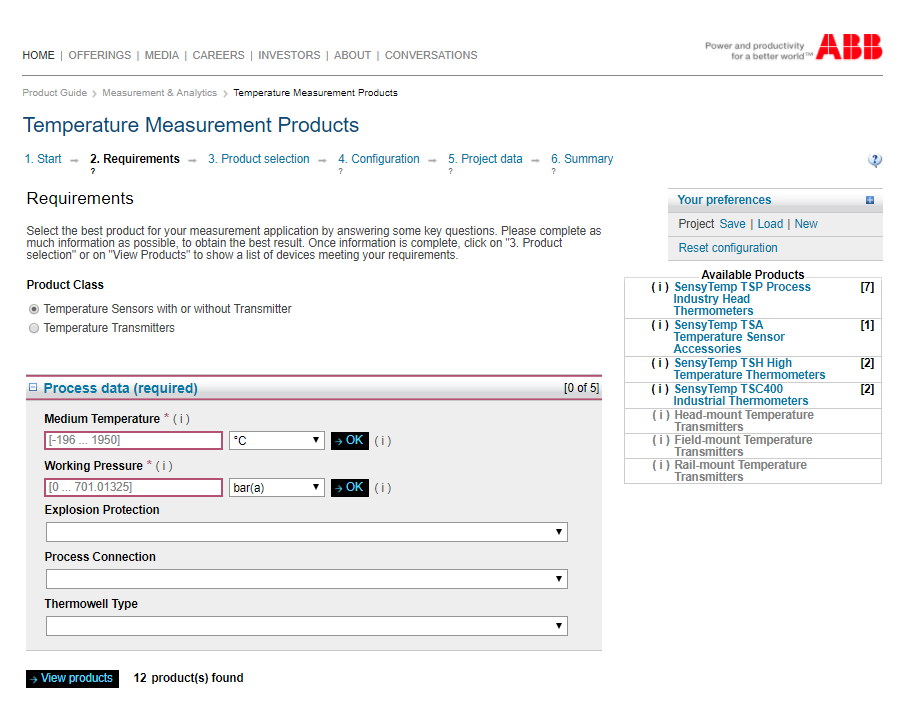
Task: Show info for SensyTemp TSA accessories
Action: pyautogui.click(x=660, y=325)
